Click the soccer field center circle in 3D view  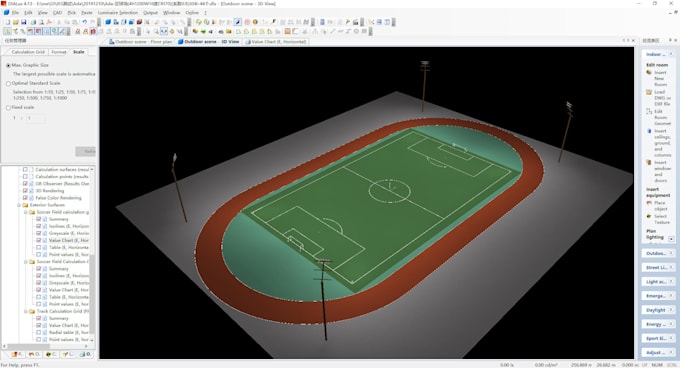[389, 191]
